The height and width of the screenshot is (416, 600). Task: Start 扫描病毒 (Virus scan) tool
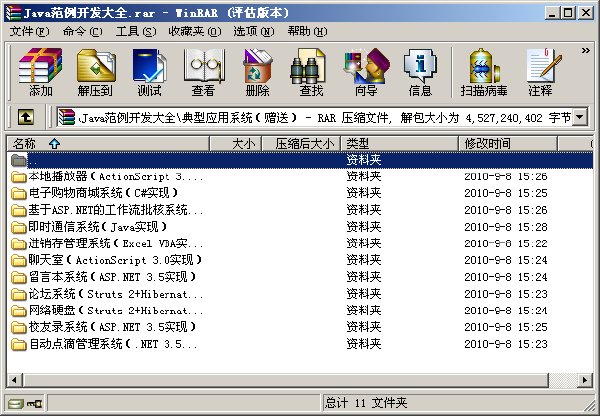pos(484,72)
